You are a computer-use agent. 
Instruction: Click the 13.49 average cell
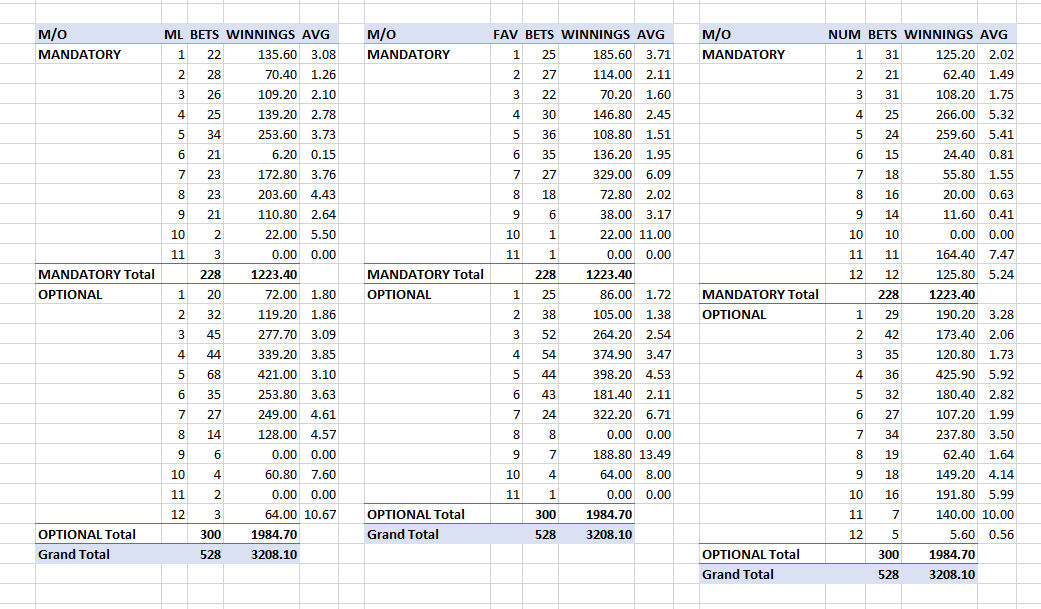(x=655, y=454)
